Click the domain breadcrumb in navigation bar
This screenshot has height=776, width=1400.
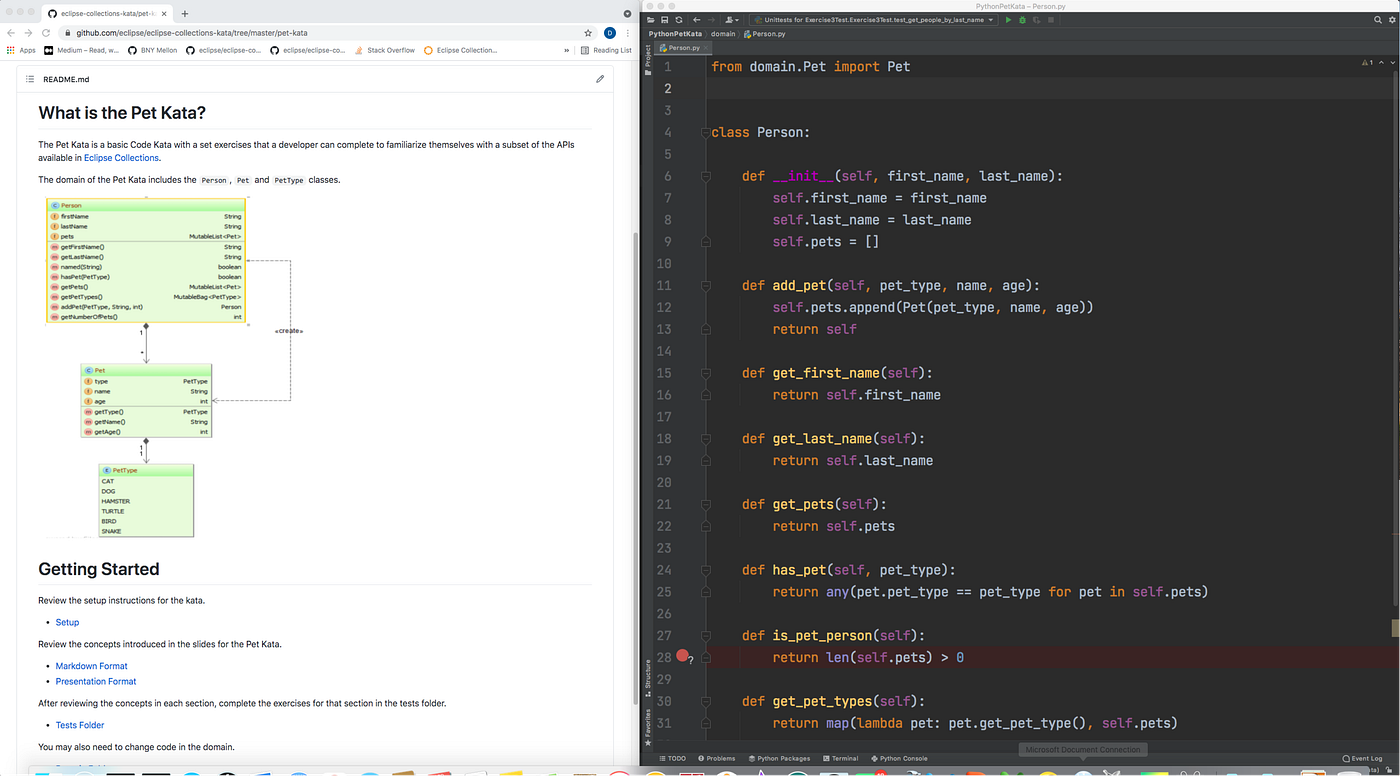[723, 34]
